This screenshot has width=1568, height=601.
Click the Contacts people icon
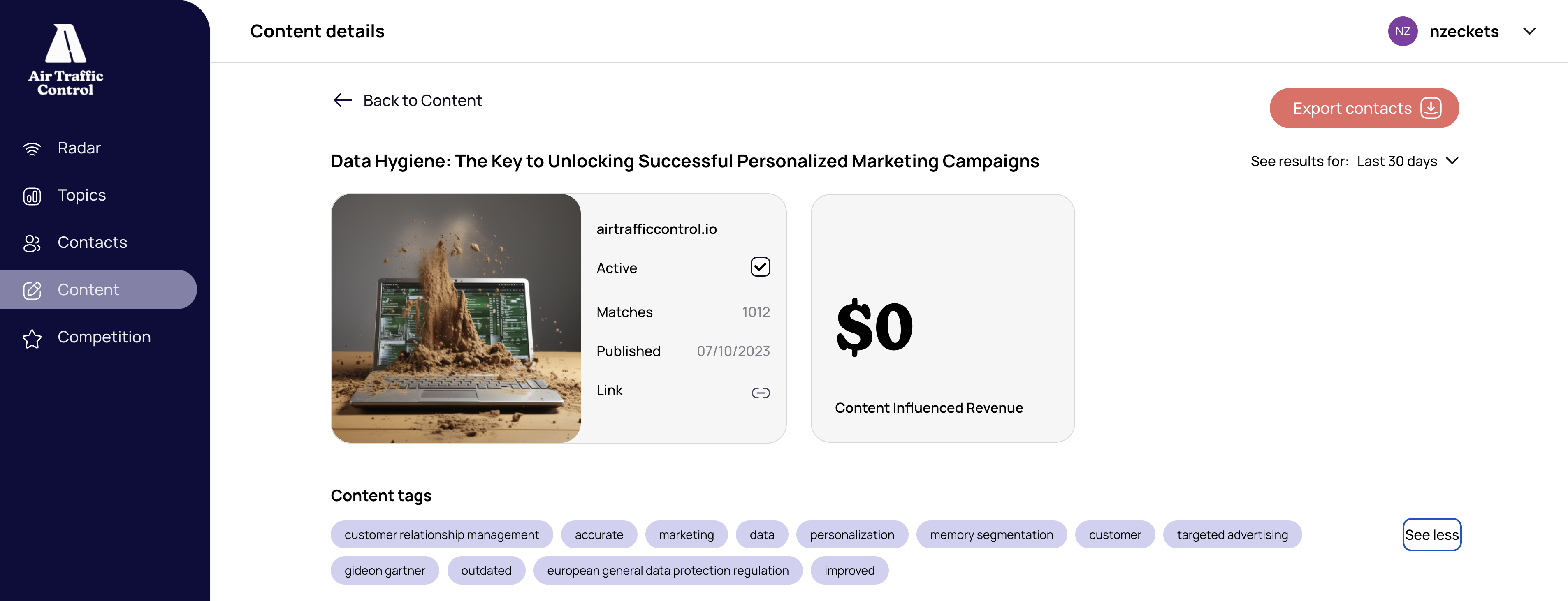[32, 243]
